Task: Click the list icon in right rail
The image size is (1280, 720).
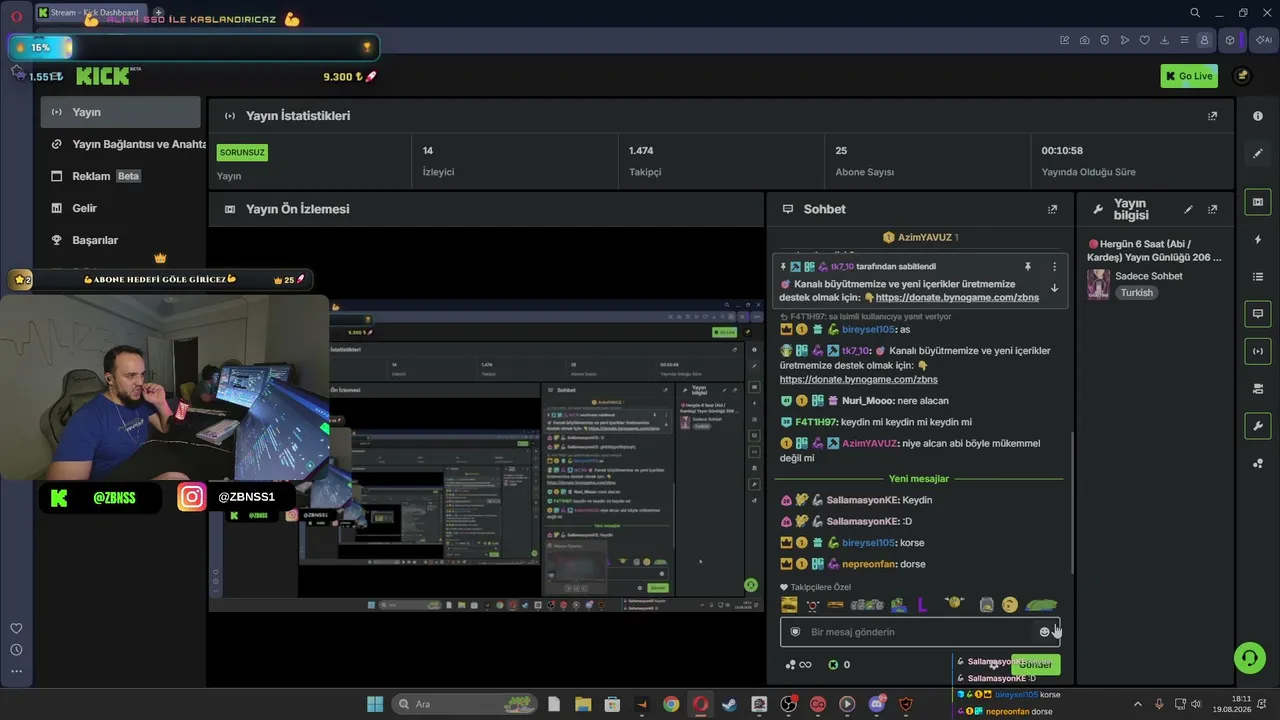Action: 1258,277
